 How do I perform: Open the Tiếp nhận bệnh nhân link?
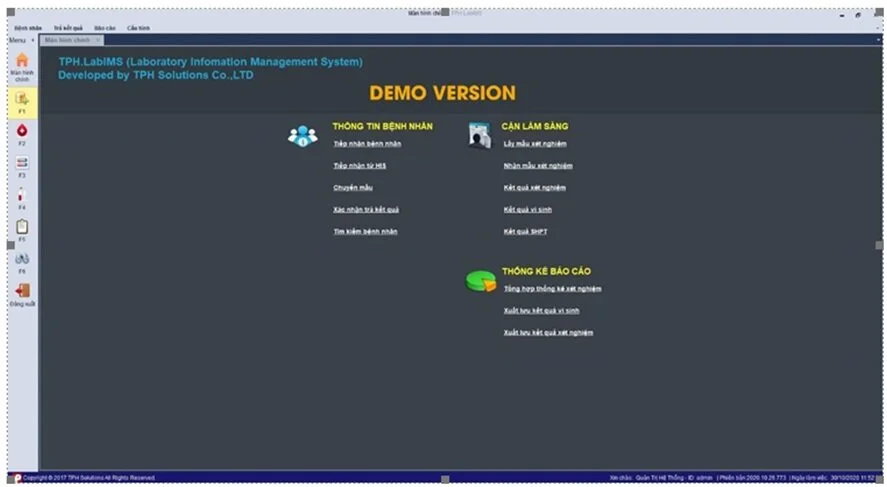pos(367,144)
